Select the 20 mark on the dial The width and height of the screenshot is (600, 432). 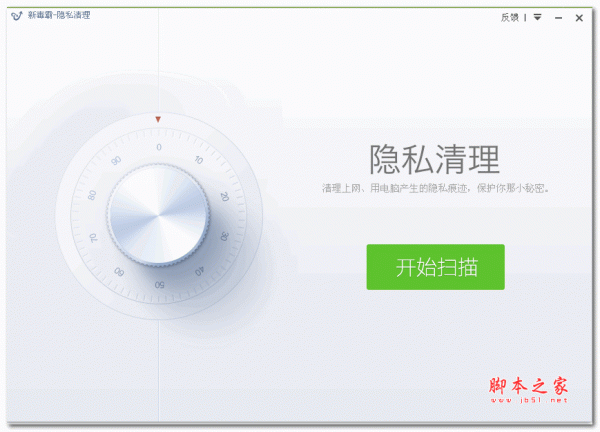225,197
